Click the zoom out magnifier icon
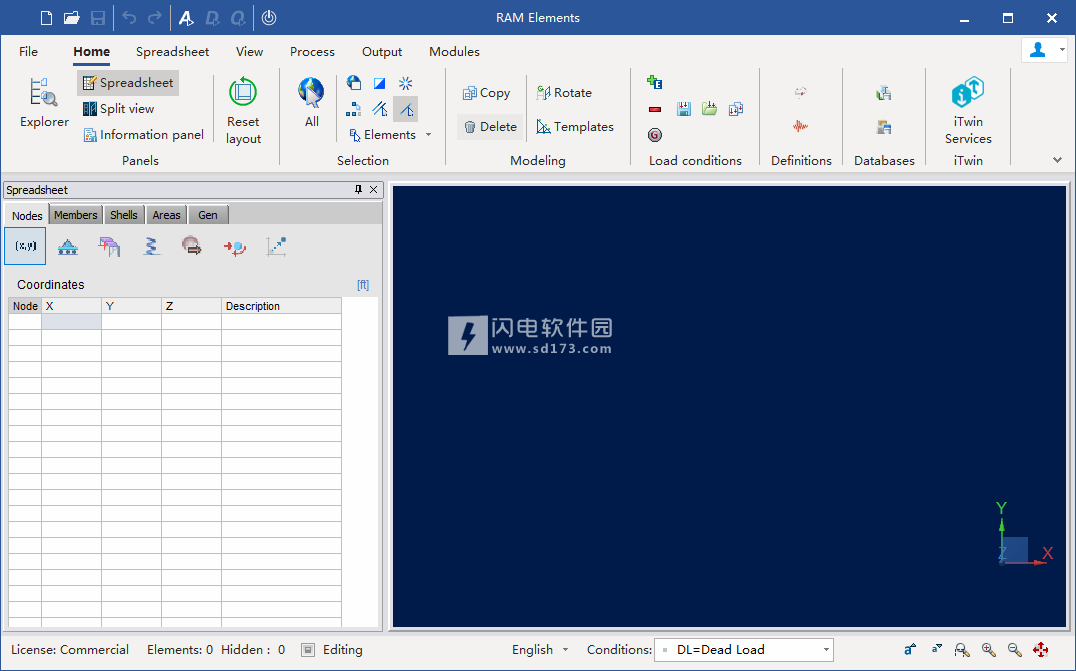Screen dimensions: 1076x671 [x=1014, y=650]
